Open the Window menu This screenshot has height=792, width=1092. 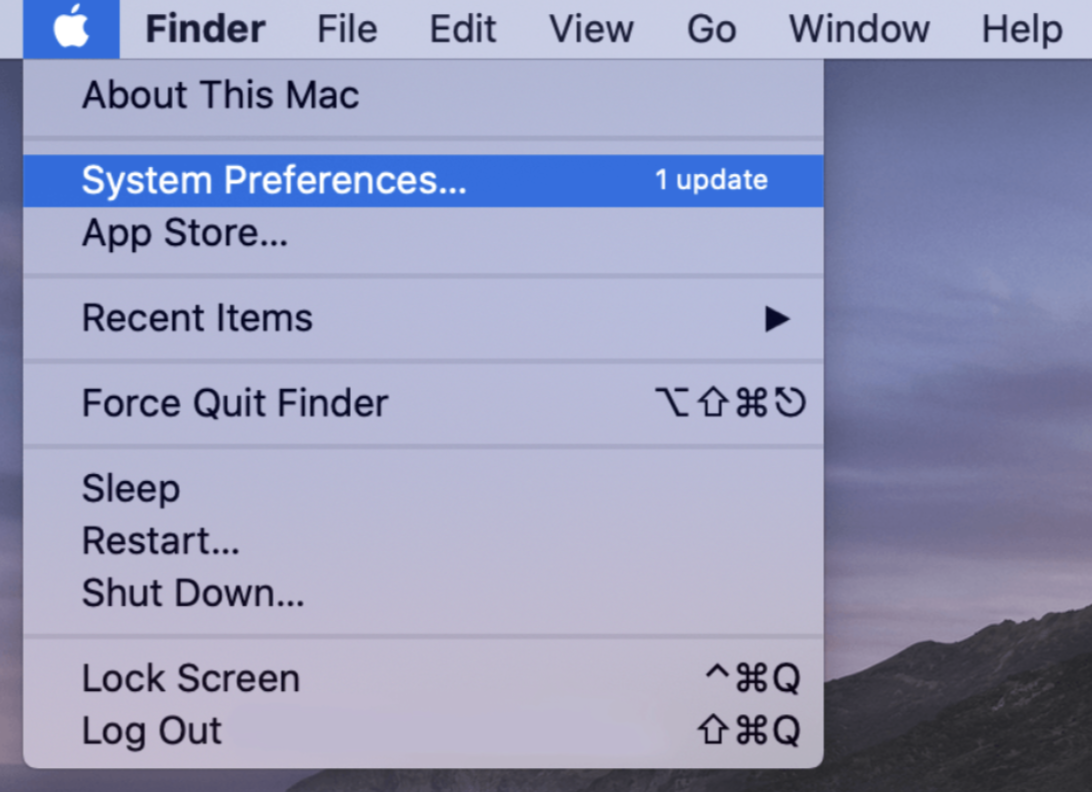click(859, 30)
